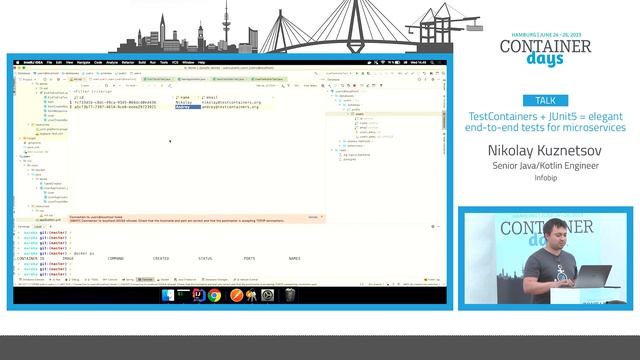Open the Spotlight search in menu bar
The width and height of the screenshot is (640, 360).
click(x=431, y=62)
